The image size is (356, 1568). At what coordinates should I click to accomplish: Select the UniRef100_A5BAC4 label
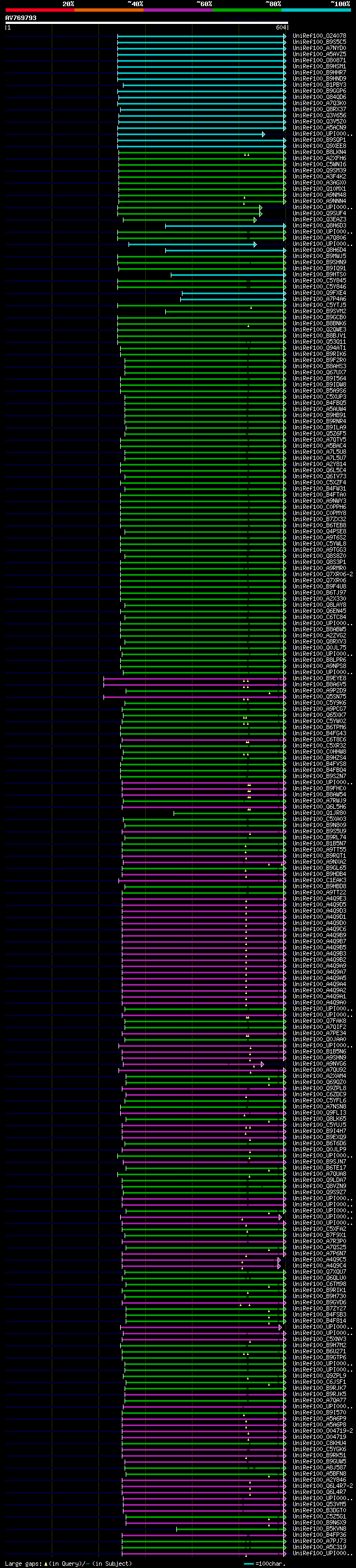click(319, 446)
